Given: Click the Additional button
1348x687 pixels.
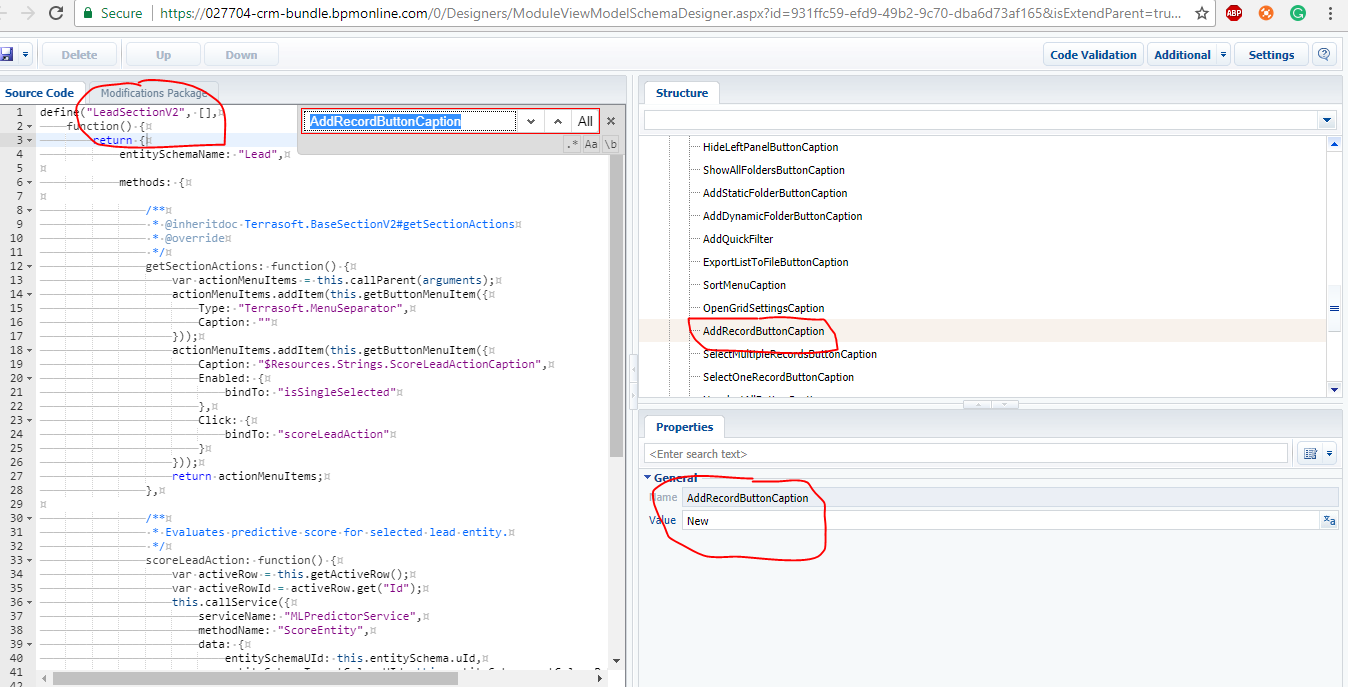Looking at the screenshot, I should click(1182, 55).
